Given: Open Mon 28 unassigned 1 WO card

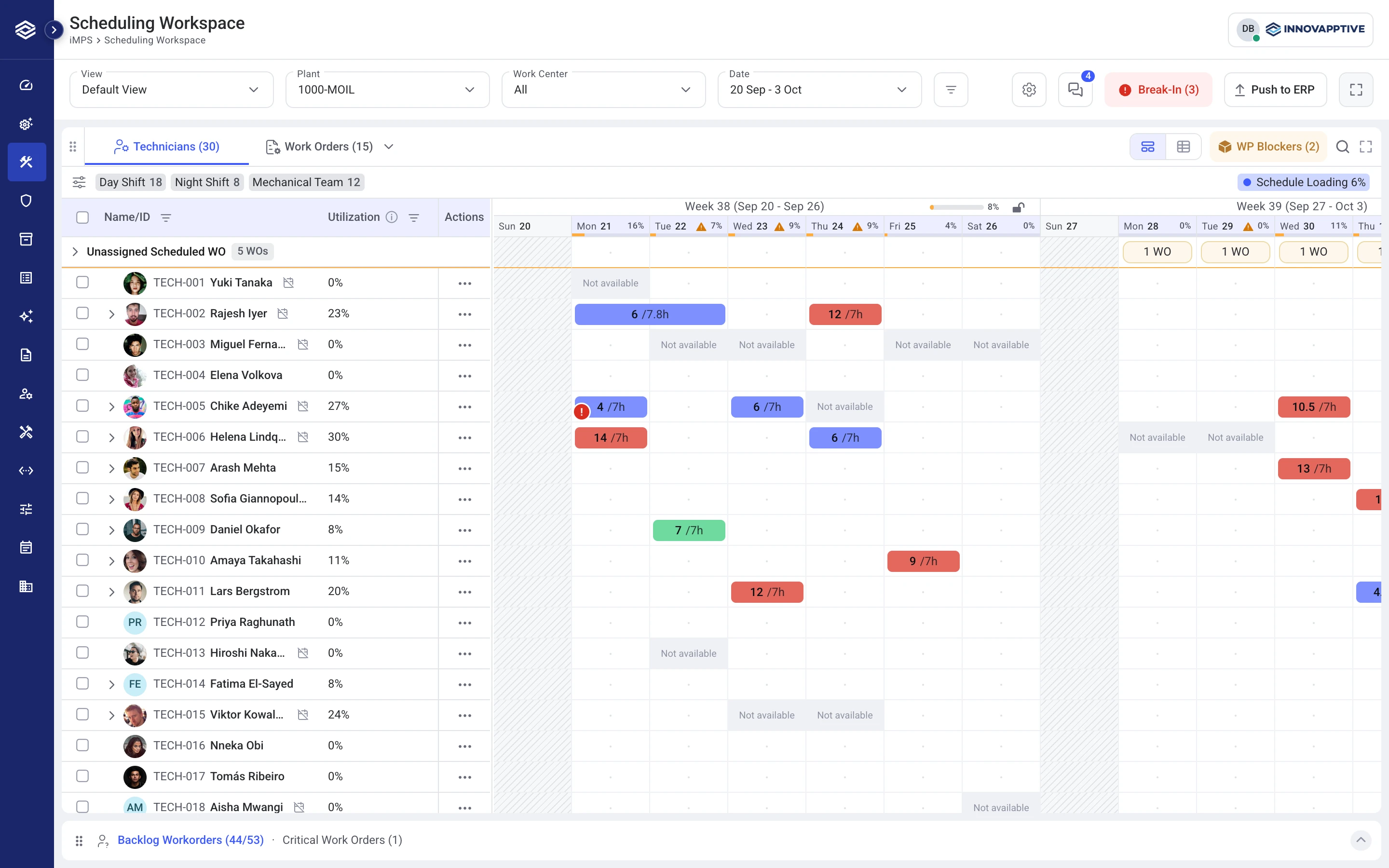Looking at the screenshot, I should pyautogui.click(x=1157, y=251).
